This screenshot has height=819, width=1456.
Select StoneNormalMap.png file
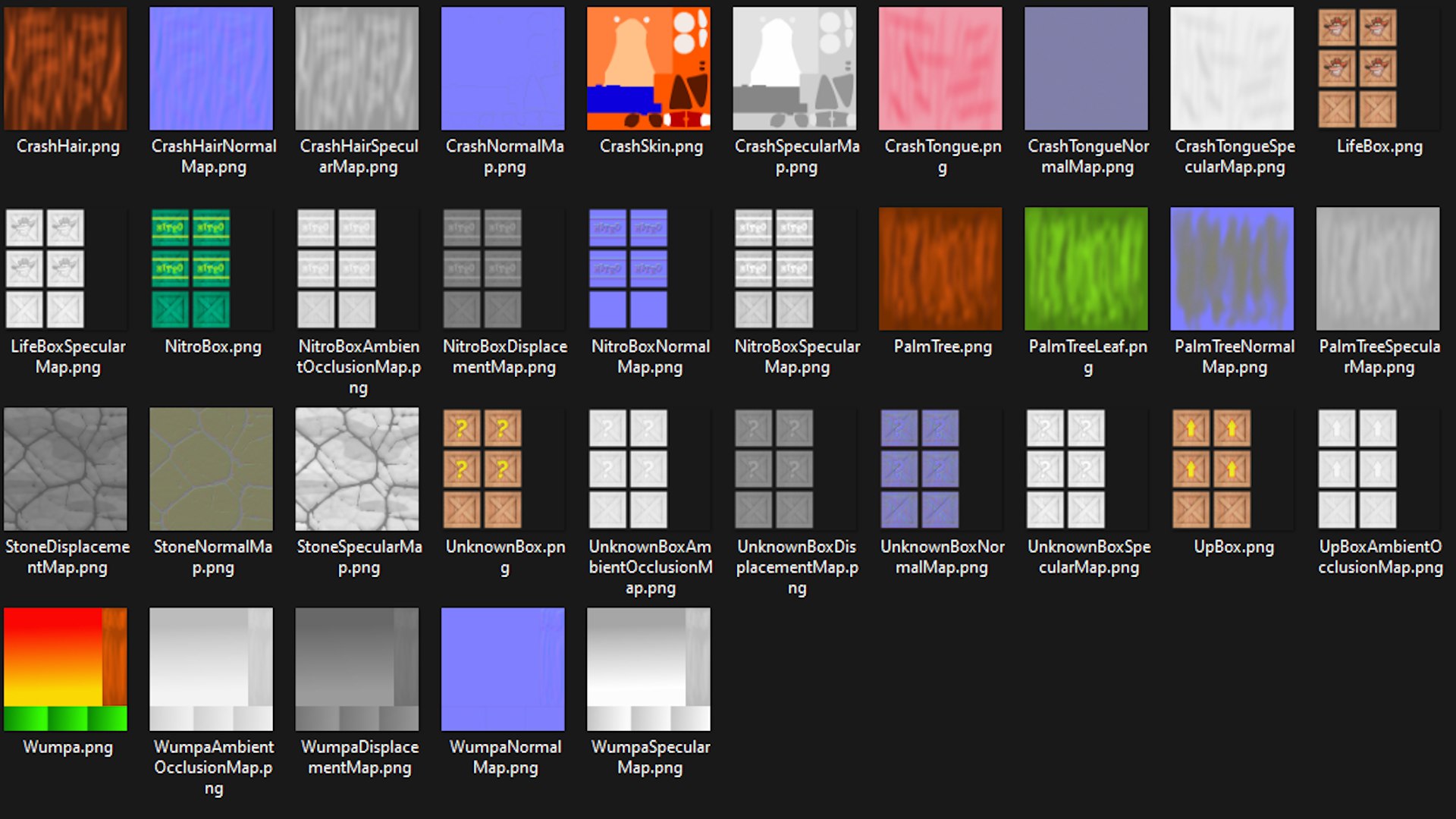click(x=211, y=469)
